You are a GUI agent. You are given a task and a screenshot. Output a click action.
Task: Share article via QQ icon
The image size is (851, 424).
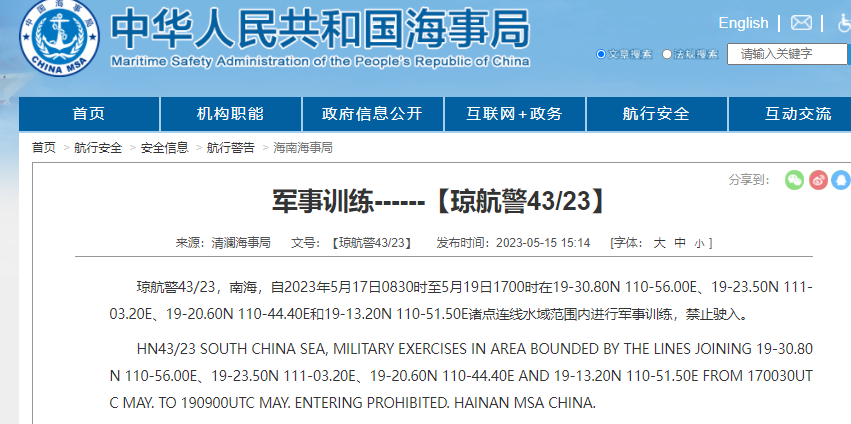[841, 180]
